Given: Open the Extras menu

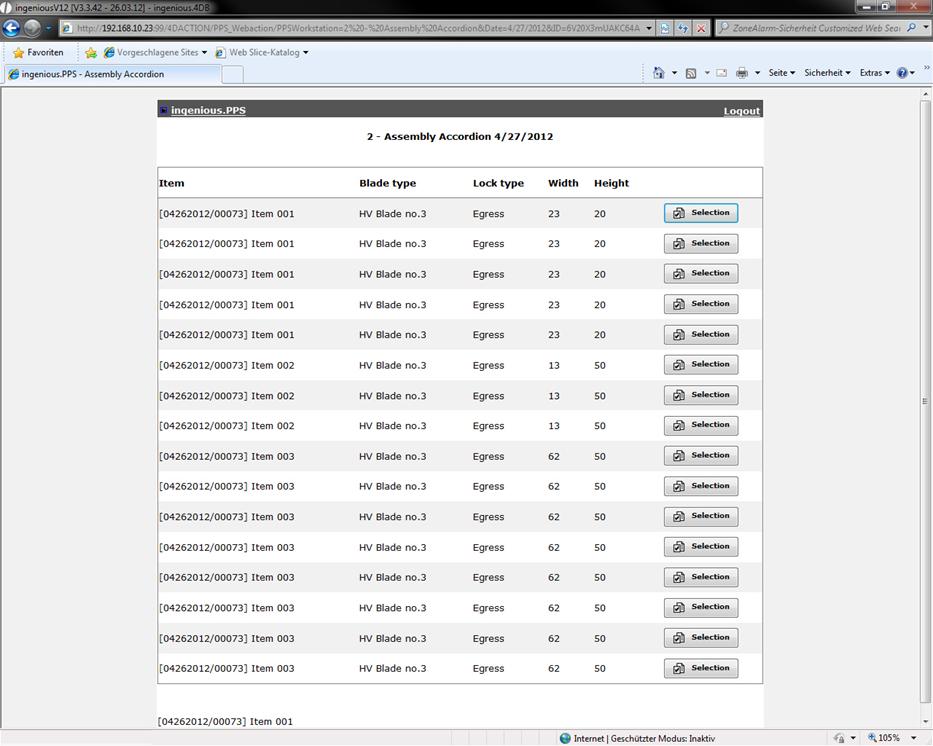Looking at the screenshot, I should tap(874, 73).
